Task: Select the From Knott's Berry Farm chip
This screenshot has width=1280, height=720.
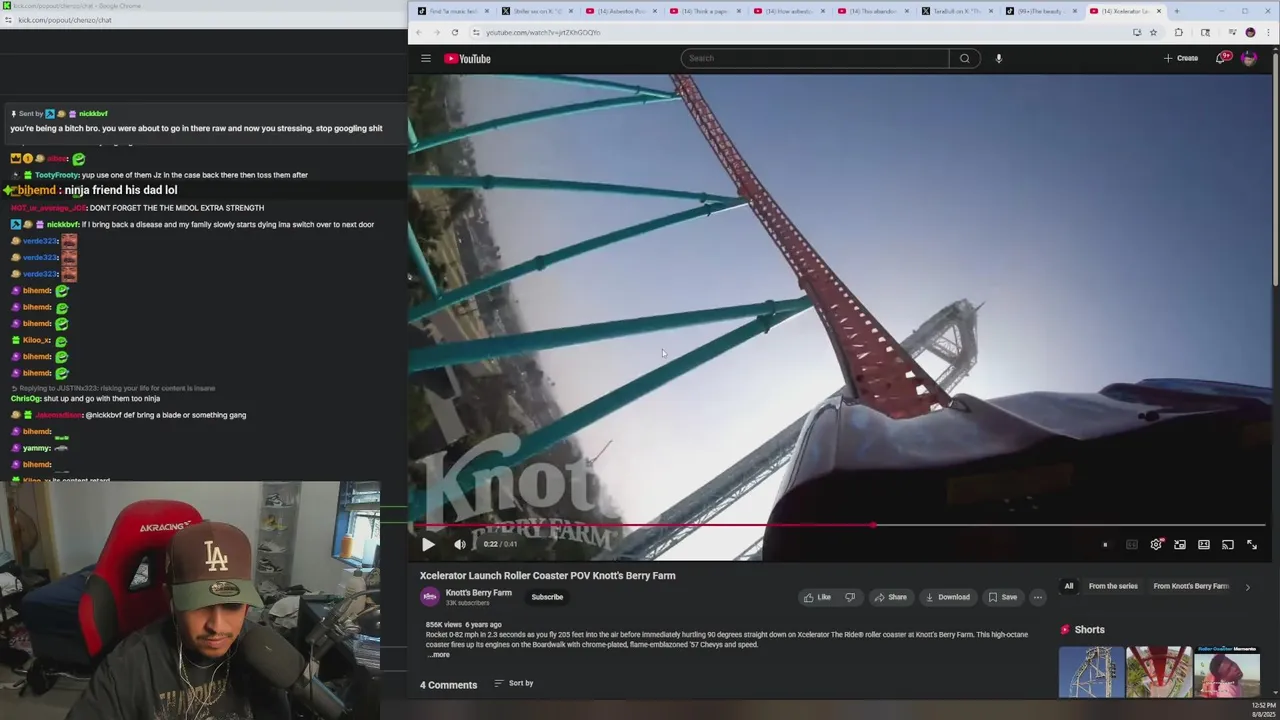Action: tap(1190, 586)
